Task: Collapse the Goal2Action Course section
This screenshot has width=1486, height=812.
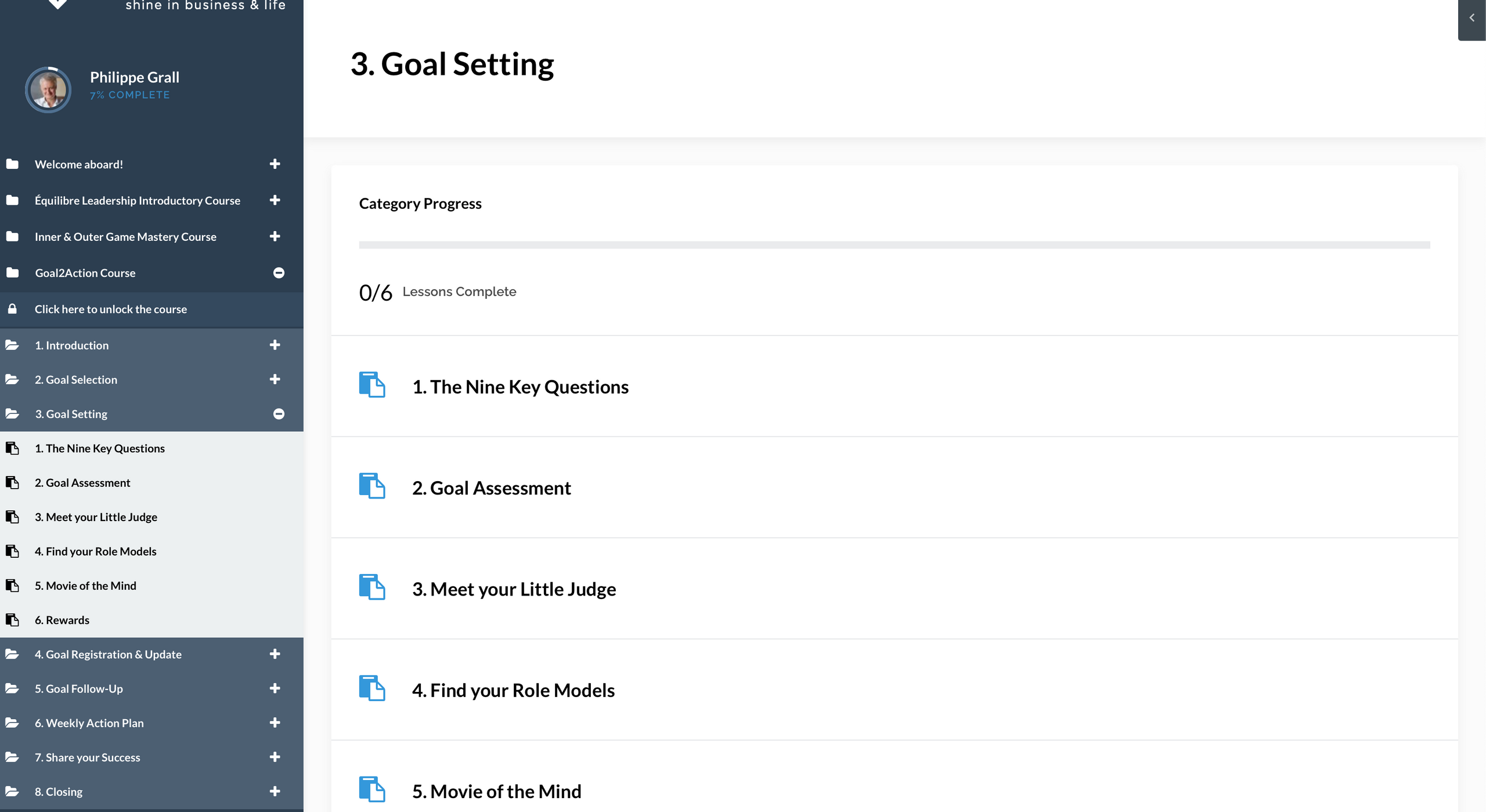Action: (279, 273)
